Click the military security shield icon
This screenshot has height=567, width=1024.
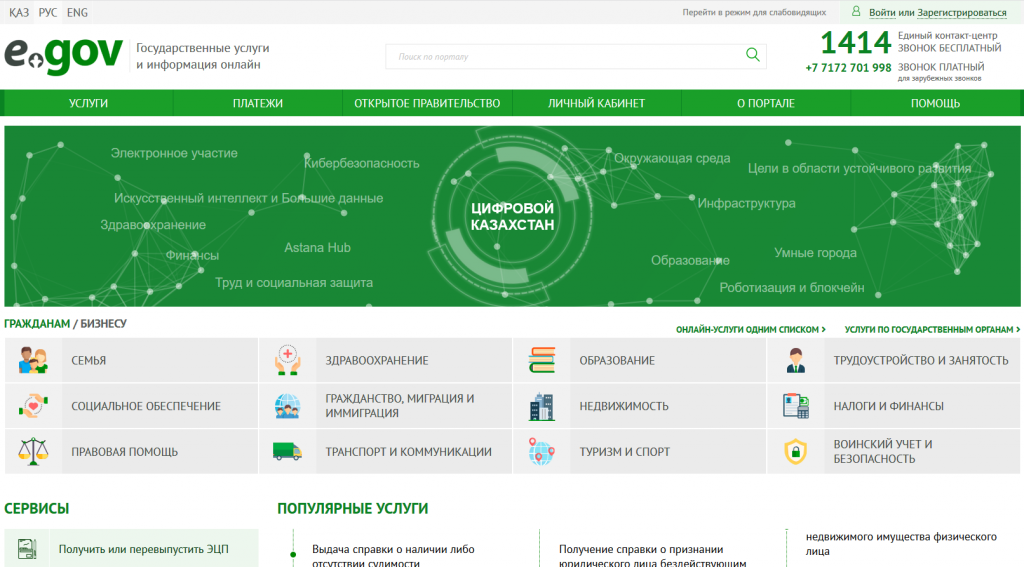(795, 451)
